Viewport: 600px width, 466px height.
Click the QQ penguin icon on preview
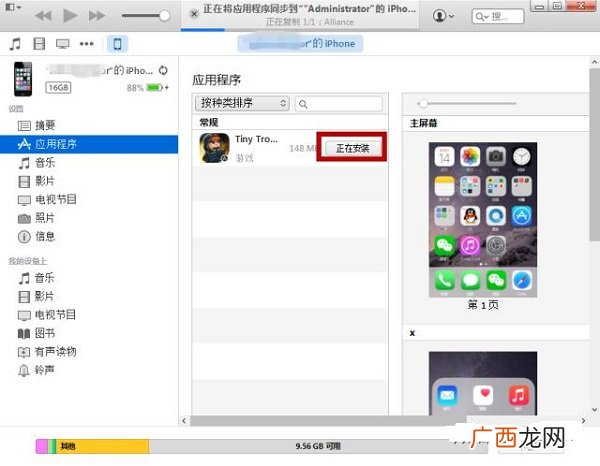click(x=470, y=216)
